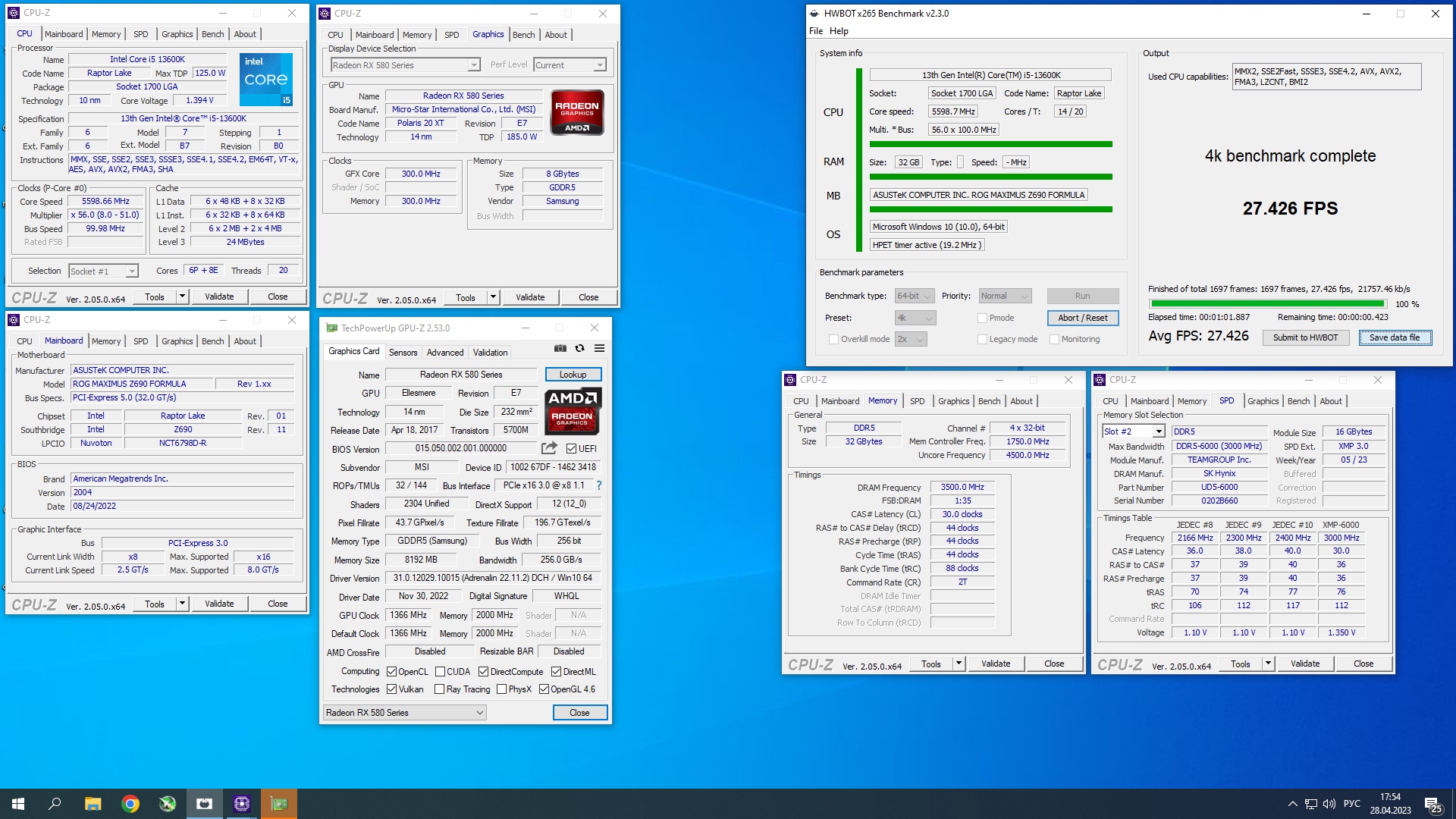The image size is (1456, 819).
Task: Enable the Overkill mode checkbox
Action: [x=833, y=339]
